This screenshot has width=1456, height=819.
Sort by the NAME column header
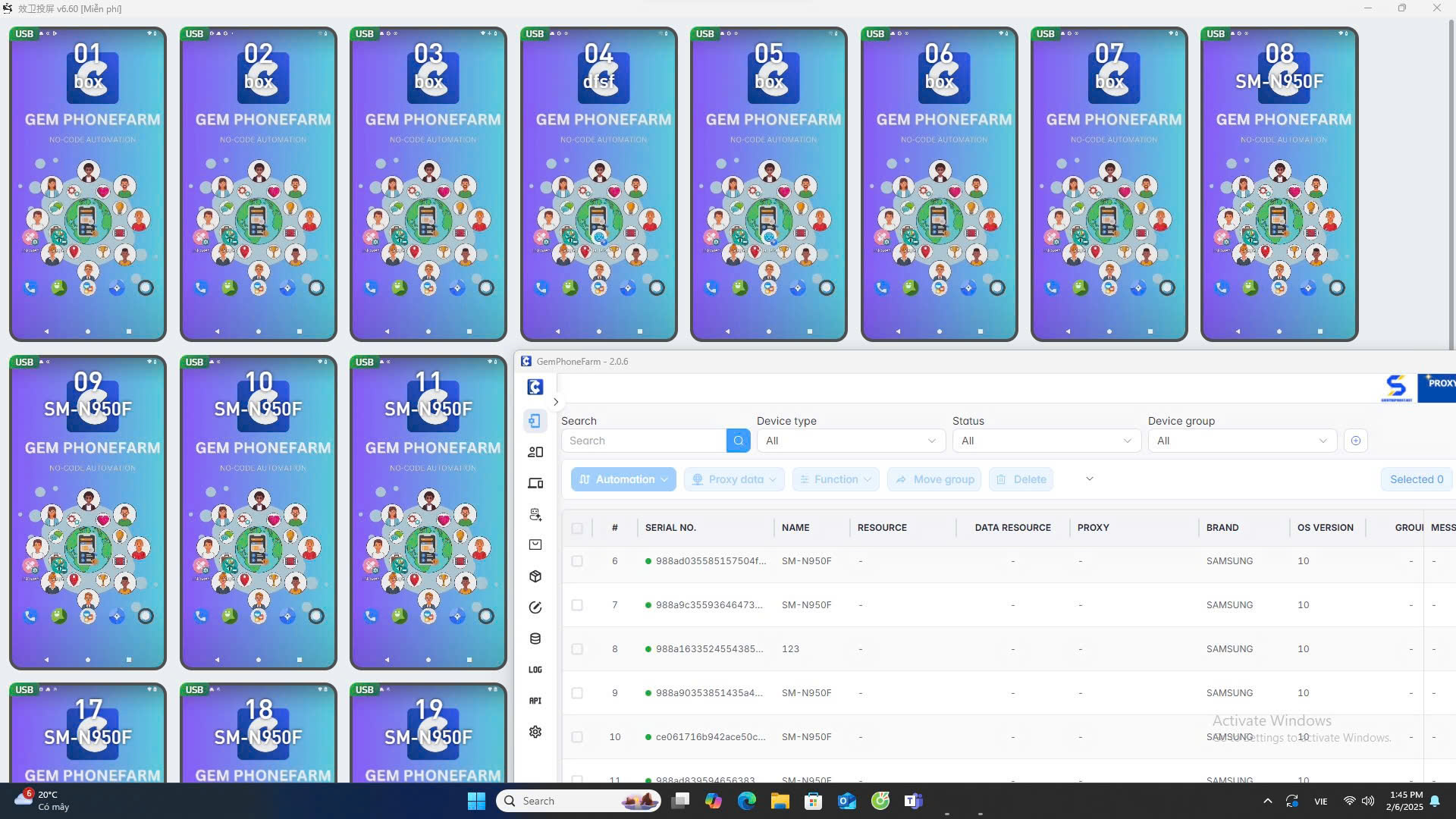(795, 528)
